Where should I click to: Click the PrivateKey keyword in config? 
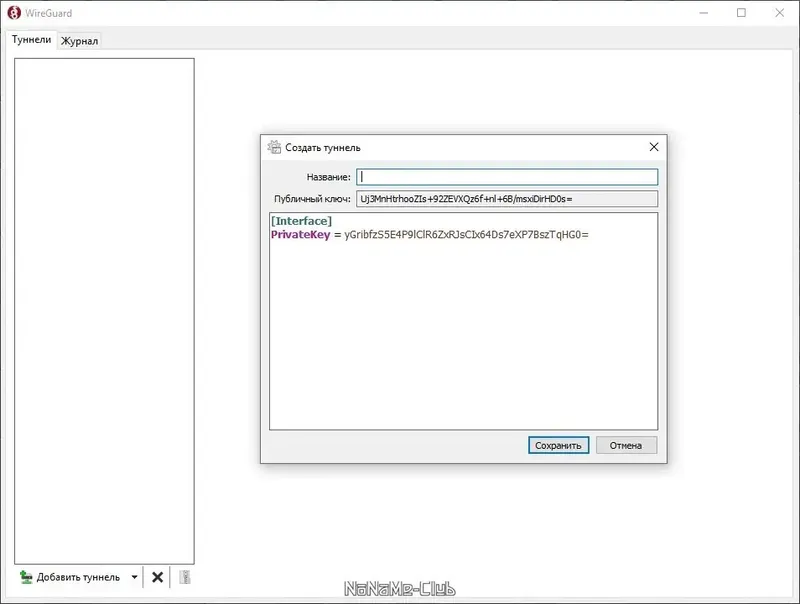pyautogui.click(x=301, y=235)
